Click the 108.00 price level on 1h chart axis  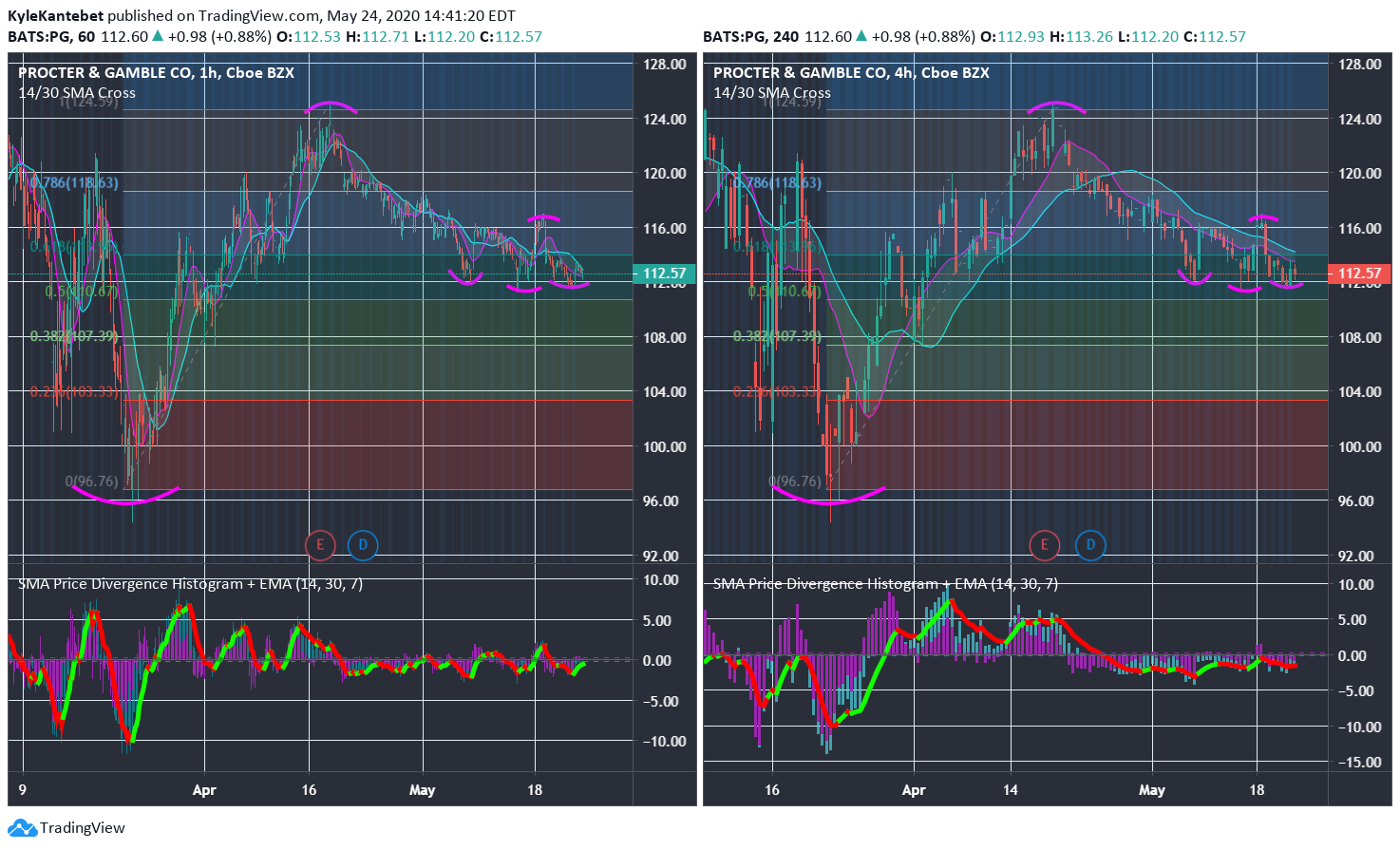click(665, 338)
